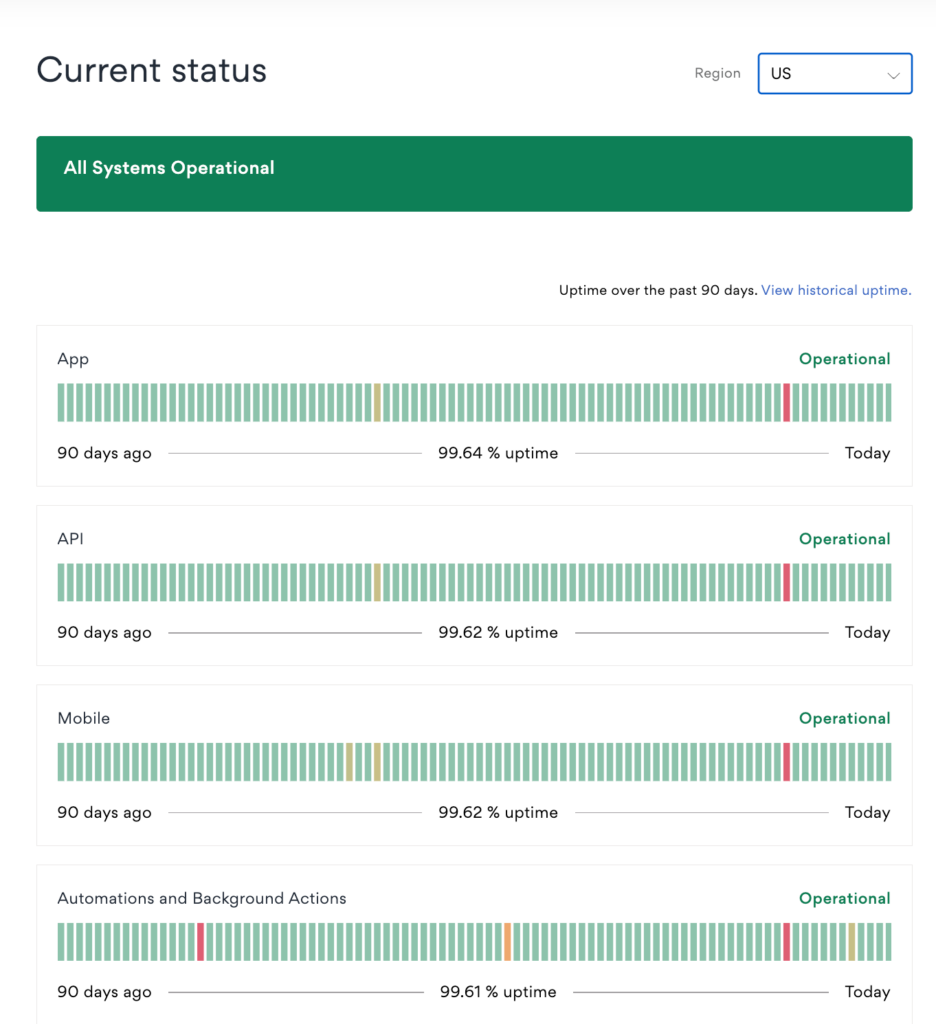This screenshot has width=936, height=1024.
Task: Select the App component name
Action: (72, 359)
